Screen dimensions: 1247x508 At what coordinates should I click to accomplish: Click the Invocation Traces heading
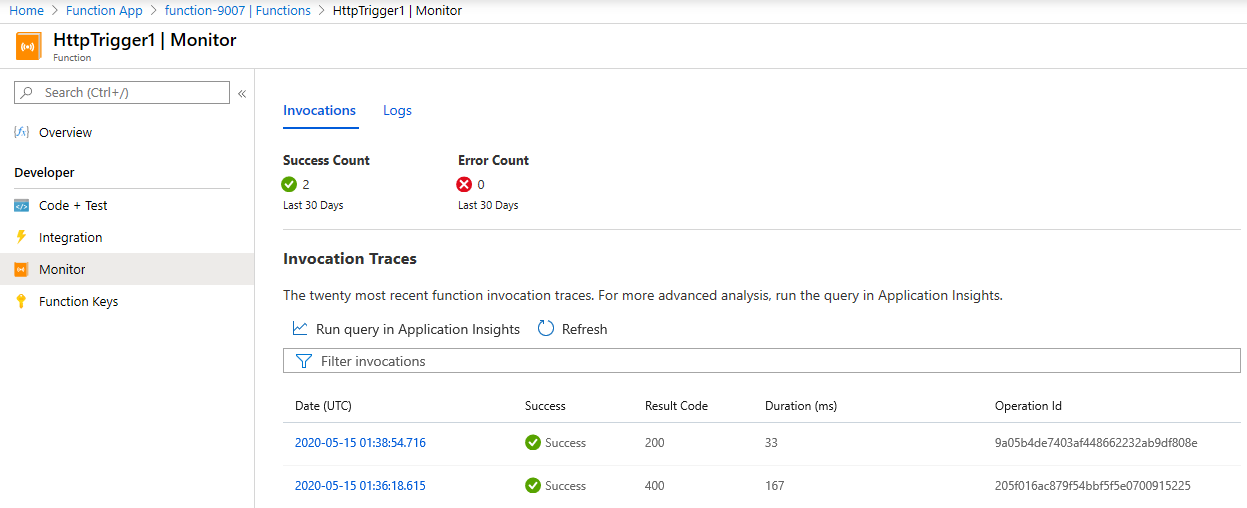[x=350, y=259]
